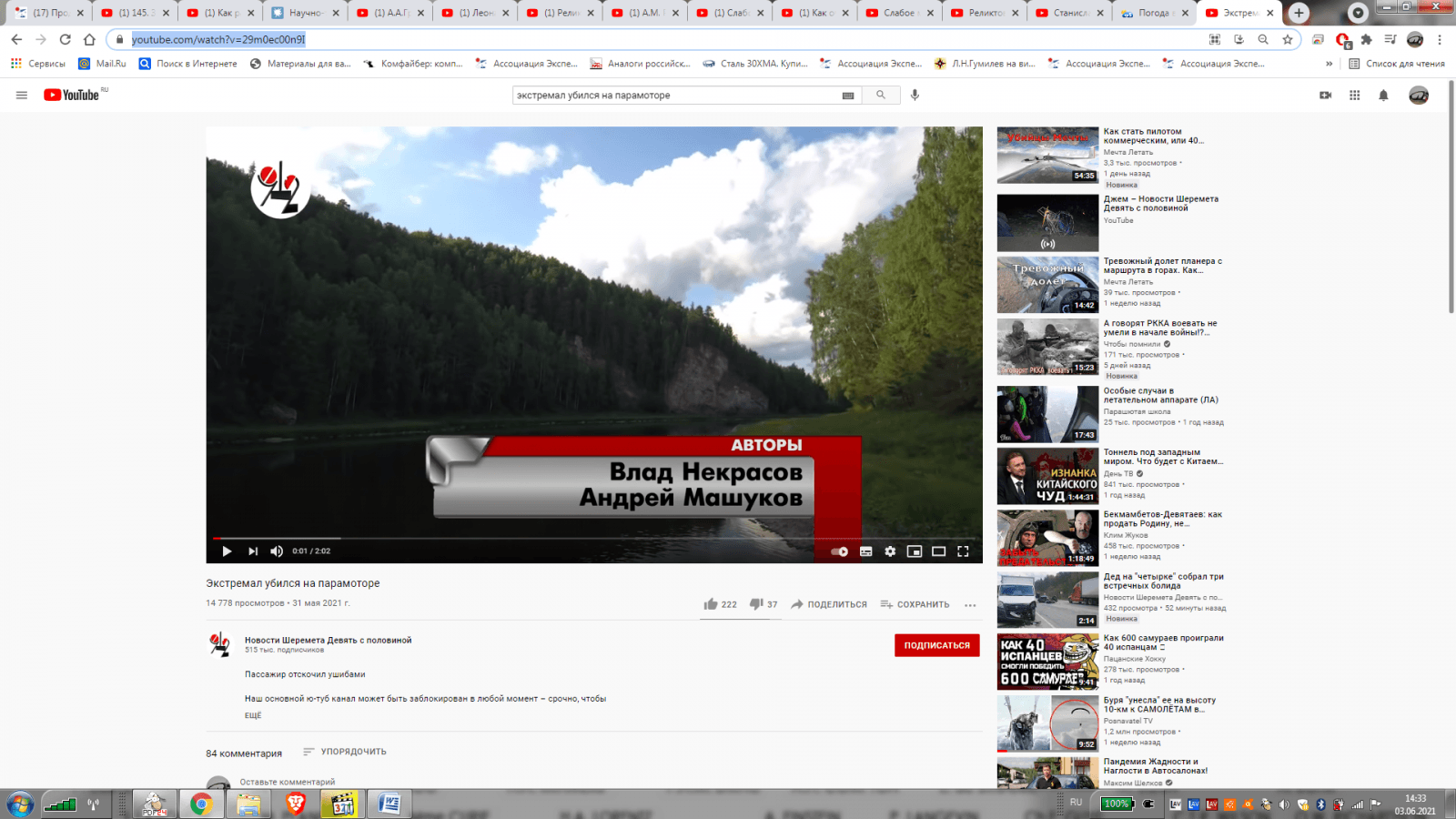Toggle theater mode view
Image resolution: width=1456 pixels, height=819 pixels.
click(x=938, y=551)
